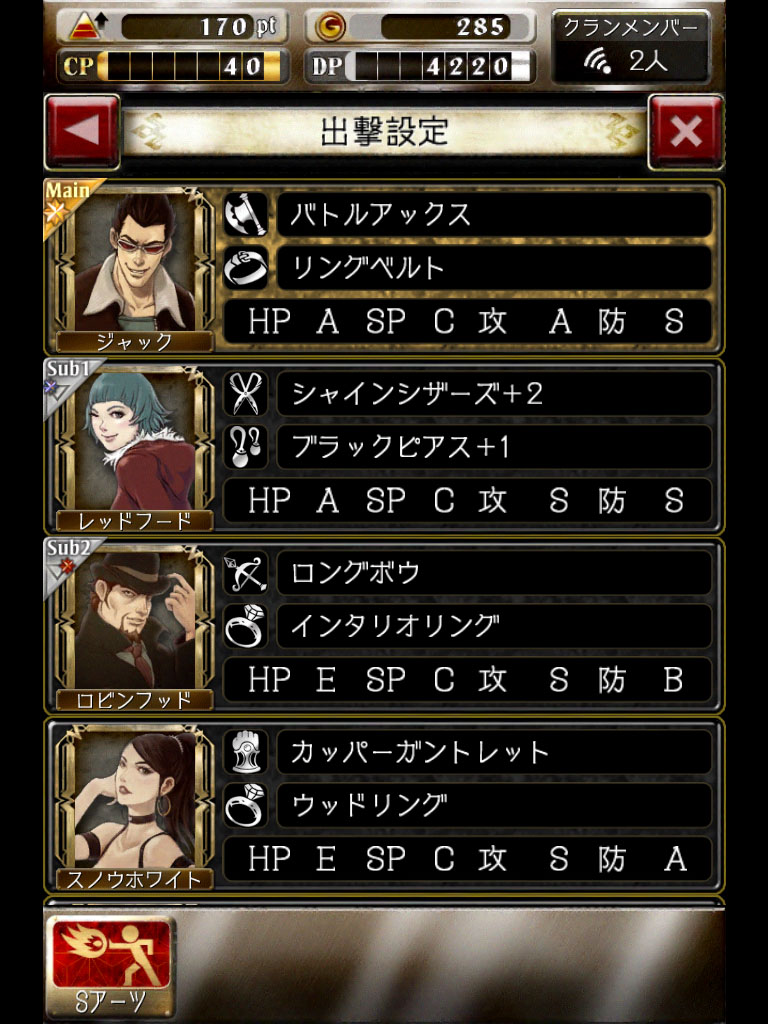Select the scissors weapon icon
768x1024 pixels.
tap(246, 393)
